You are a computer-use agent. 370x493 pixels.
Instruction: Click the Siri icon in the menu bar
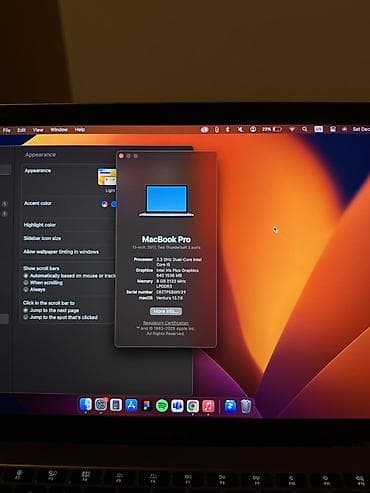tap(344, 129)
